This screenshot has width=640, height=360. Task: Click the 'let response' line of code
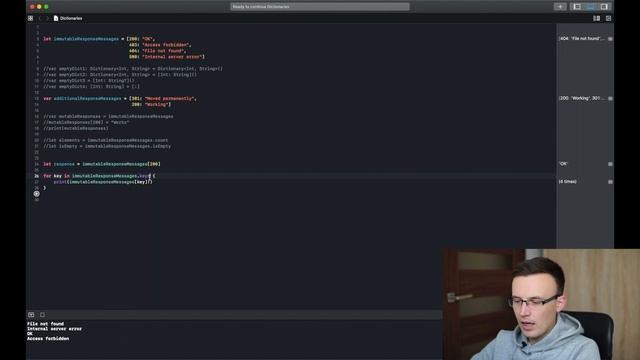point(102,164)
